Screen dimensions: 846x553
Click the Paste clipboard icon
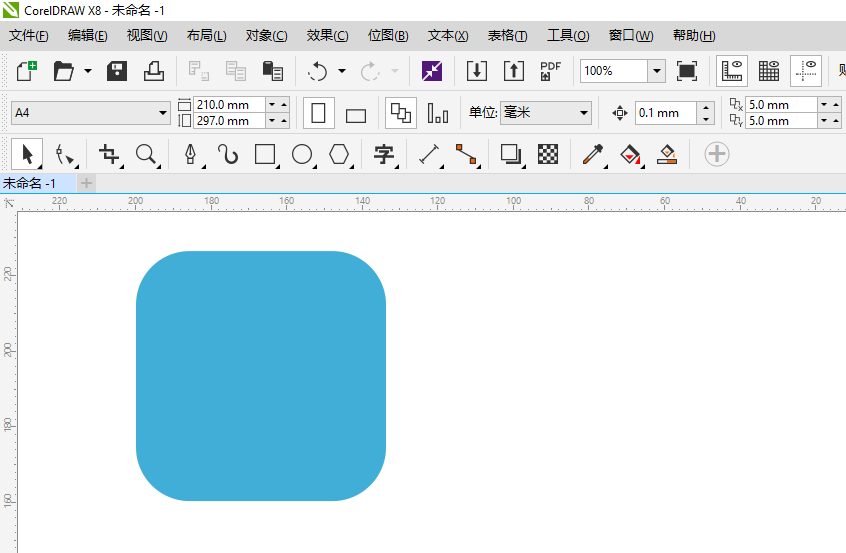(272, 71)
